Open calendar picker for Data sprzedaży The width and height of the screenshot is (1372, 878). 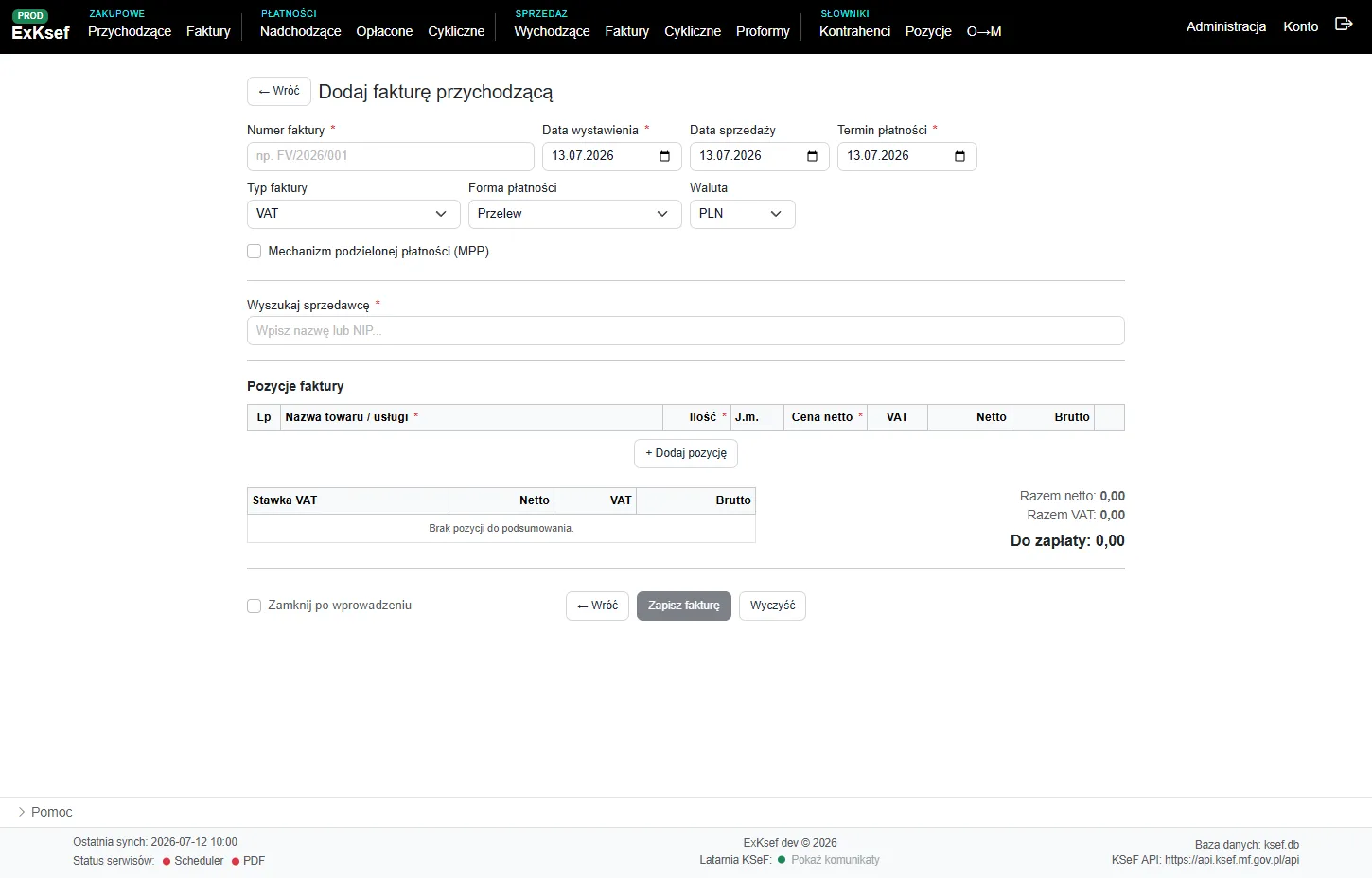[812, 156]
